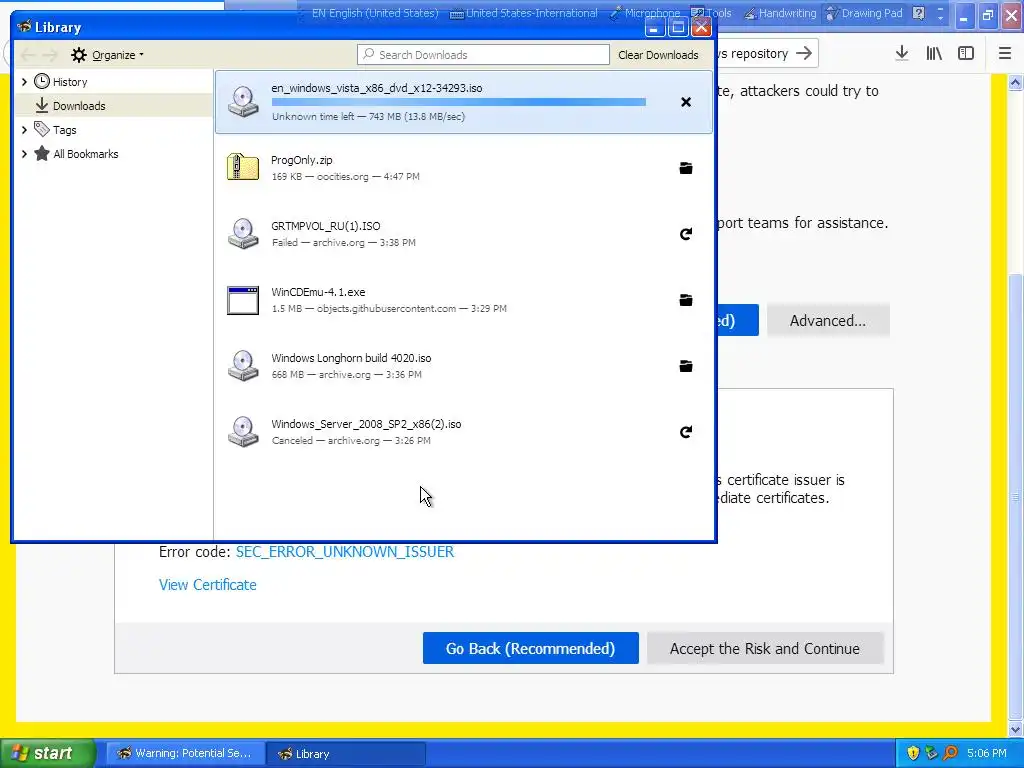Show WinCDEmu-4.1.exe in its folder
This screenshot has height=768, width=1024.
(x=686, y=300)
